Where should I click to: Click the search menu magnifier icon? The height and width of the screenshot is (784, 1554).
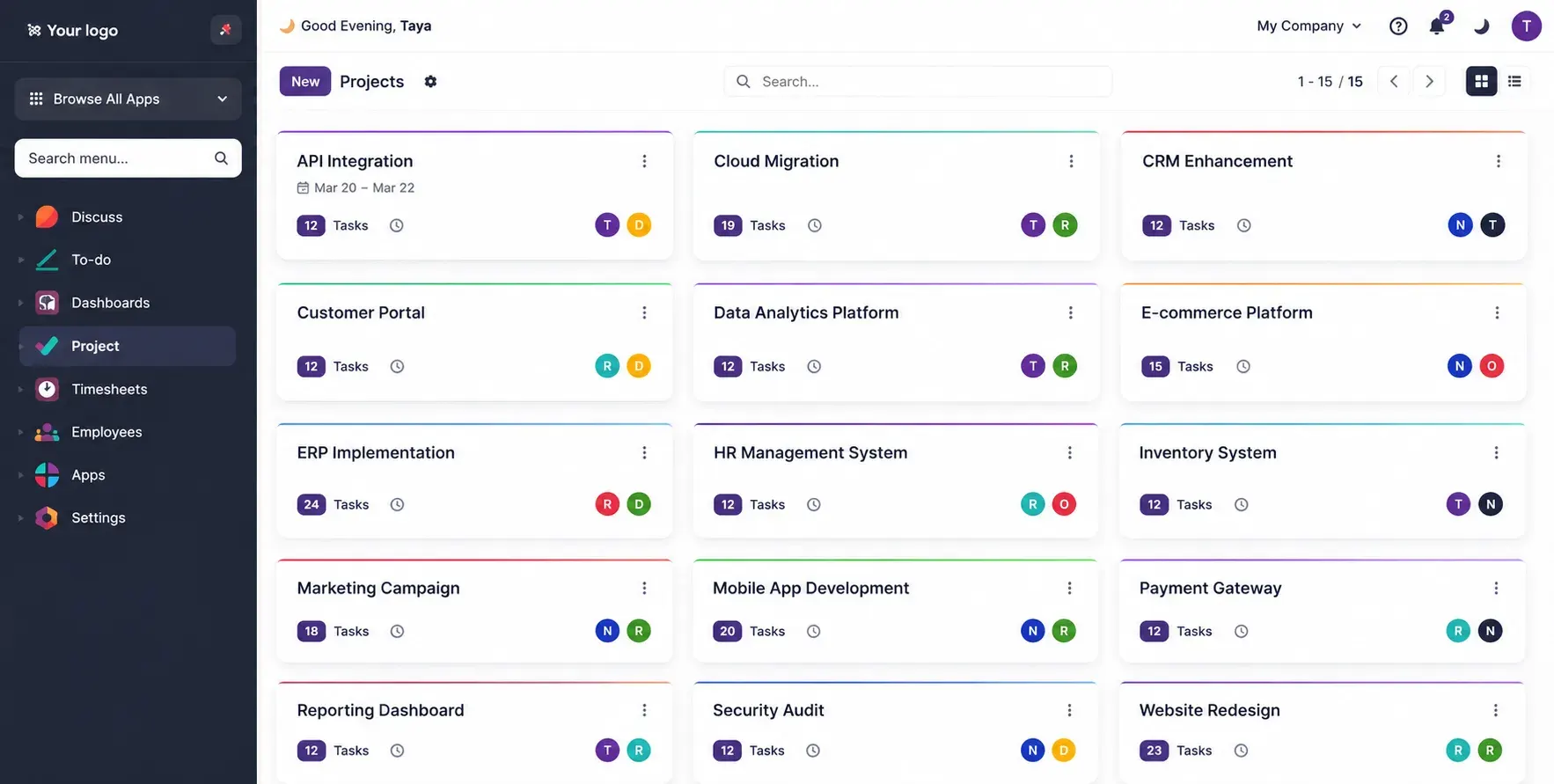tap(221, 158)
